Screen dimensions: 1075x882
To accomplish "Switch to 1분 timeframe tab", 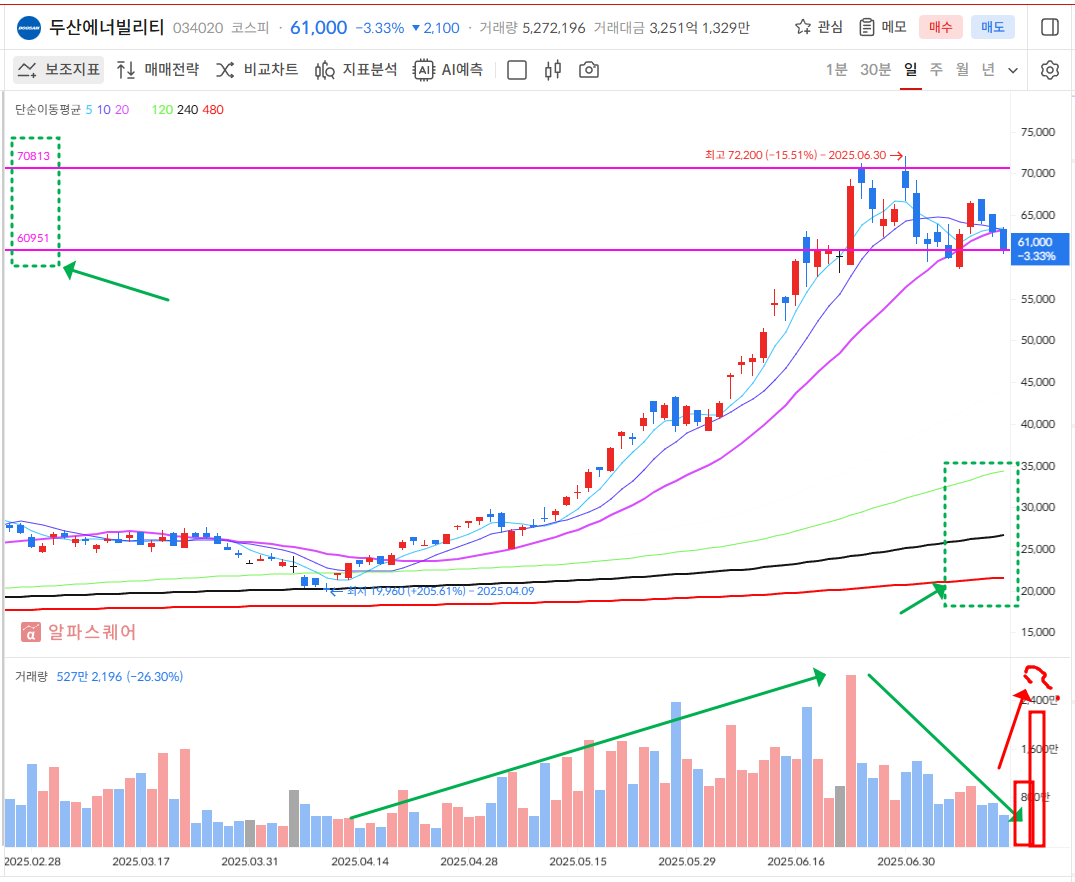I will click(x=836, y=69).
